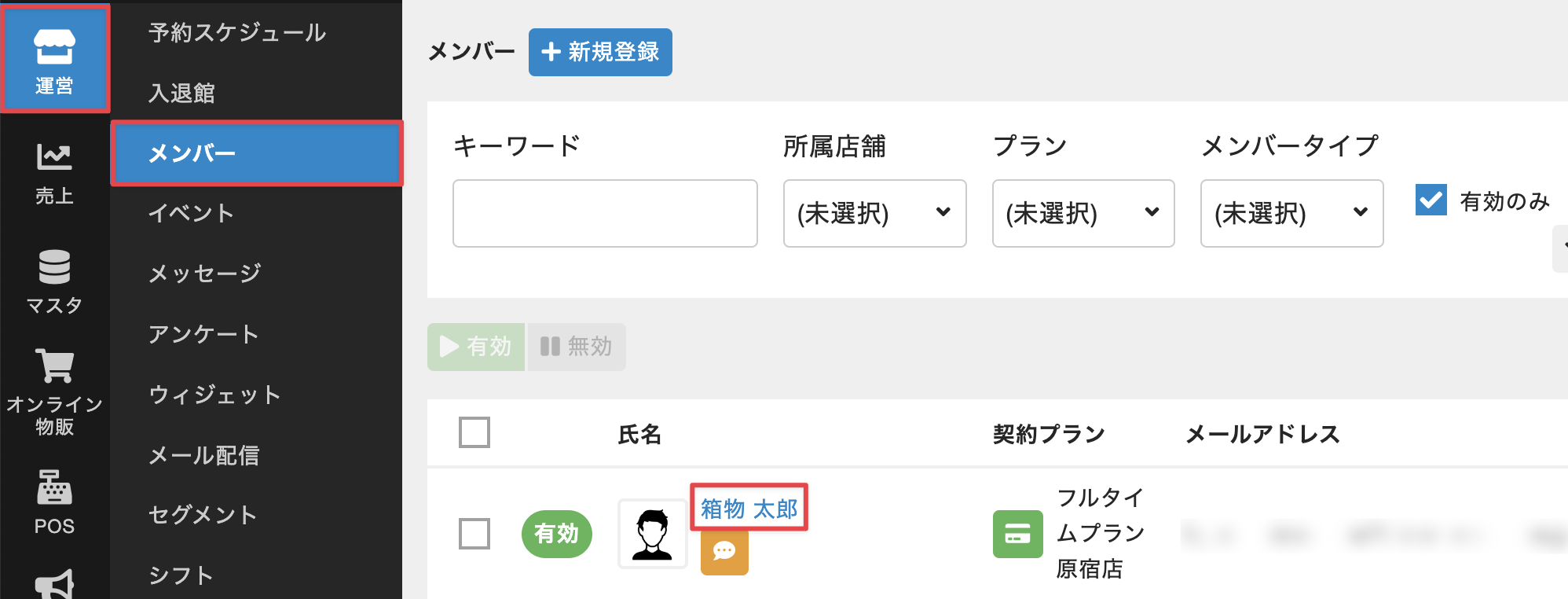
Task: Click the member avatar thumbnail
Action: click(x=652, y=534)
